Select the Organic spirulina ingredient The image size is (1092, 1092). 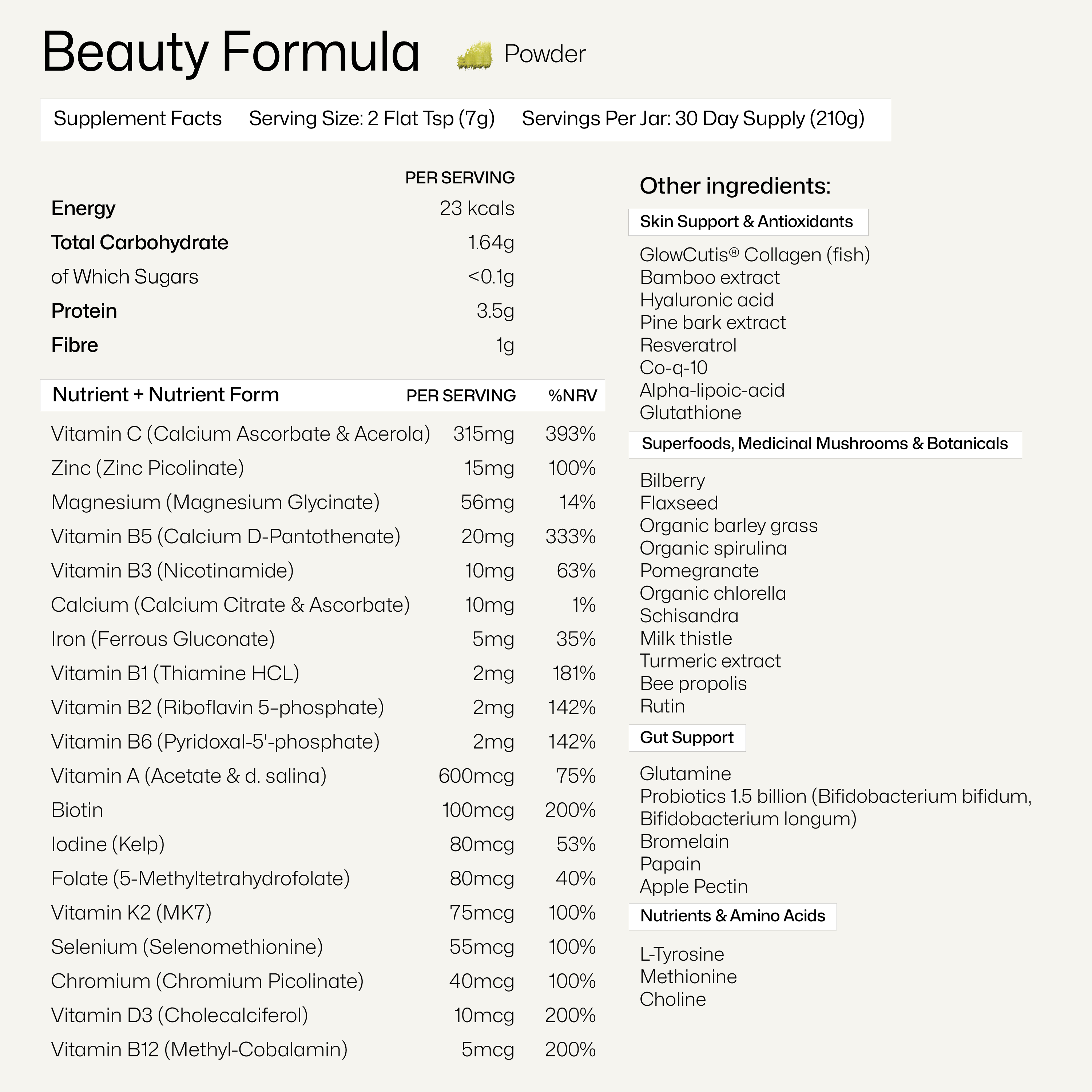coord(713,548)
